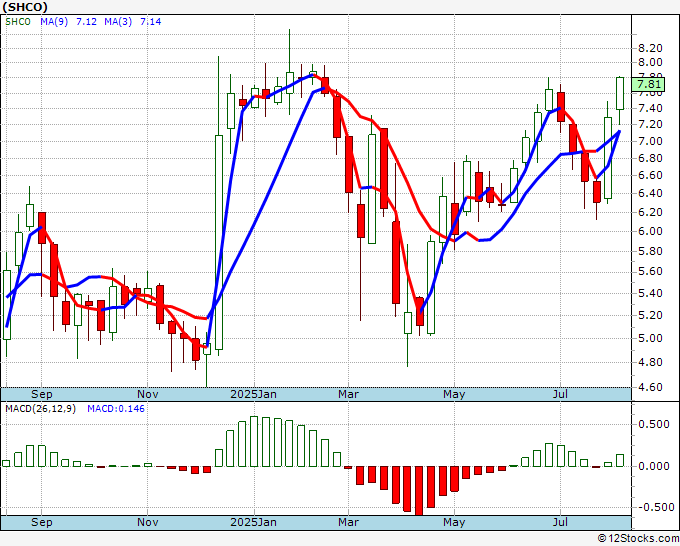Click the 7.20 price axis label

coord(650,124)
